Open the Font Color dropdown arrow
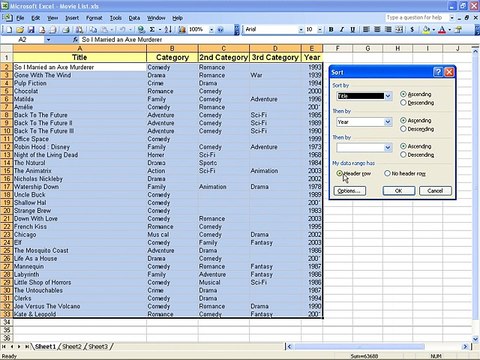This screenshot has width=480, height=360. coord(449,30)
